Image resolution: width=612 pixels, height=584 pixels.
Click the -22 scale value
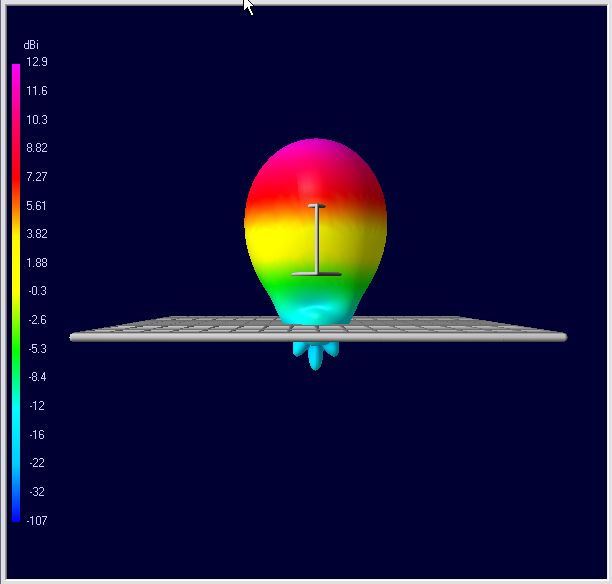click(37, 463)
